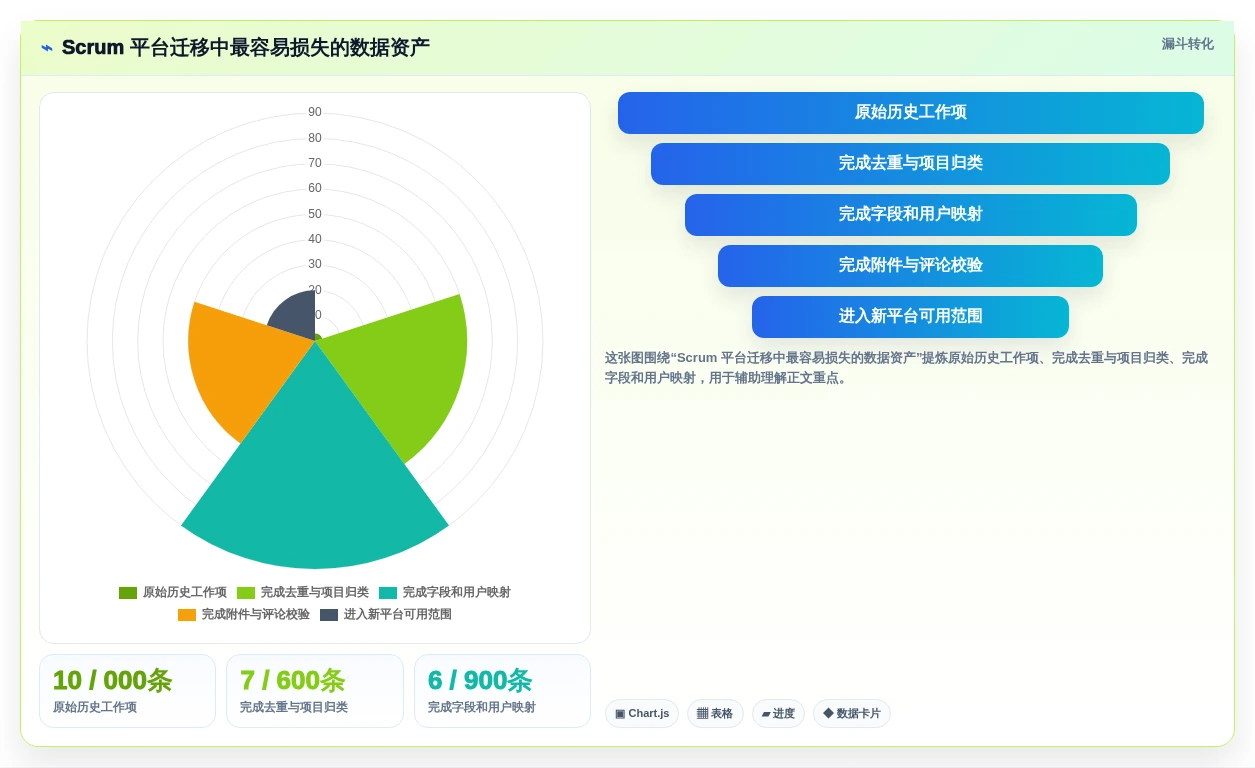Click the description paragraph starting 这张图围绕
The height and width of the screenshot is (768, 1255).
coord(908,368)
